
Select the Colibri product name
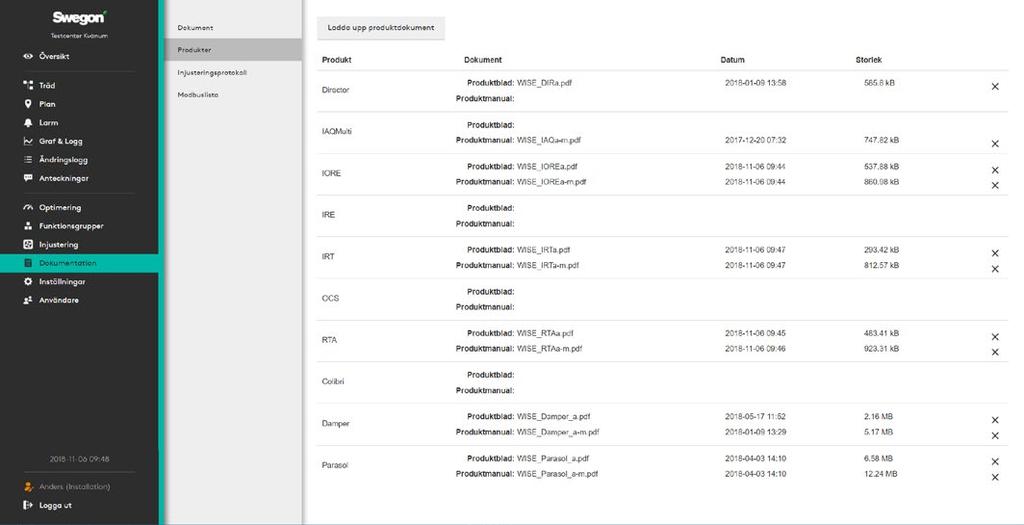tap(332, 381)
